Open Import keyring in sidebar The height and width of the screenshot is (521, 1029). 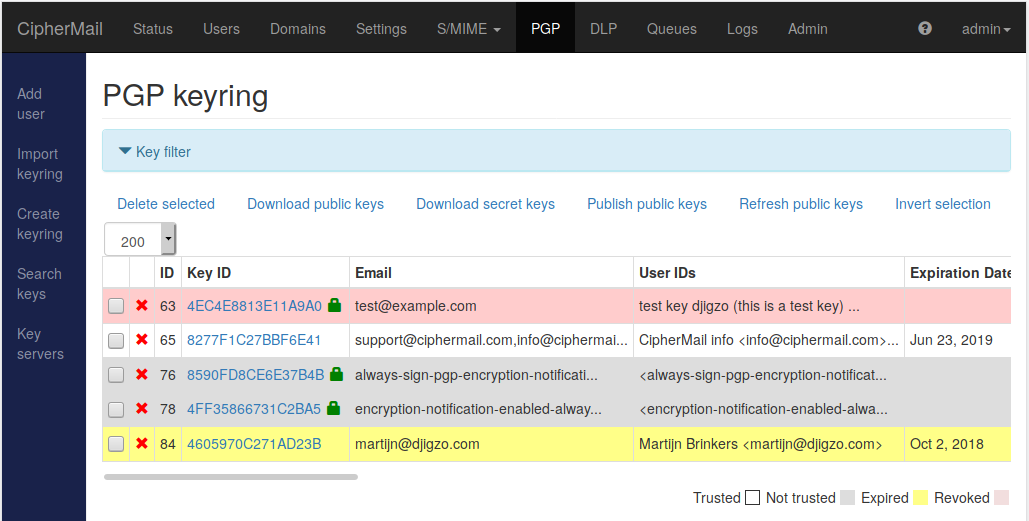pyautogui.click(x=40, y=164)
